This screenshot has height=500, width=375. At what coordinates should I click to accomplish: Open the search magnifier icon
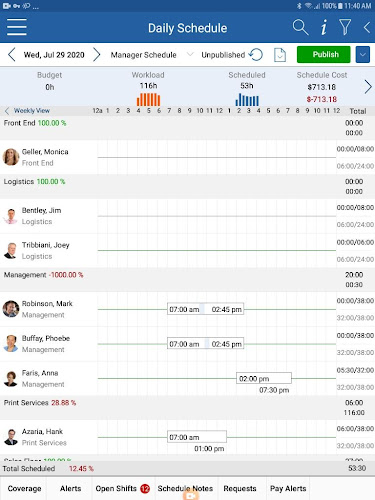(x=300, y=27)
